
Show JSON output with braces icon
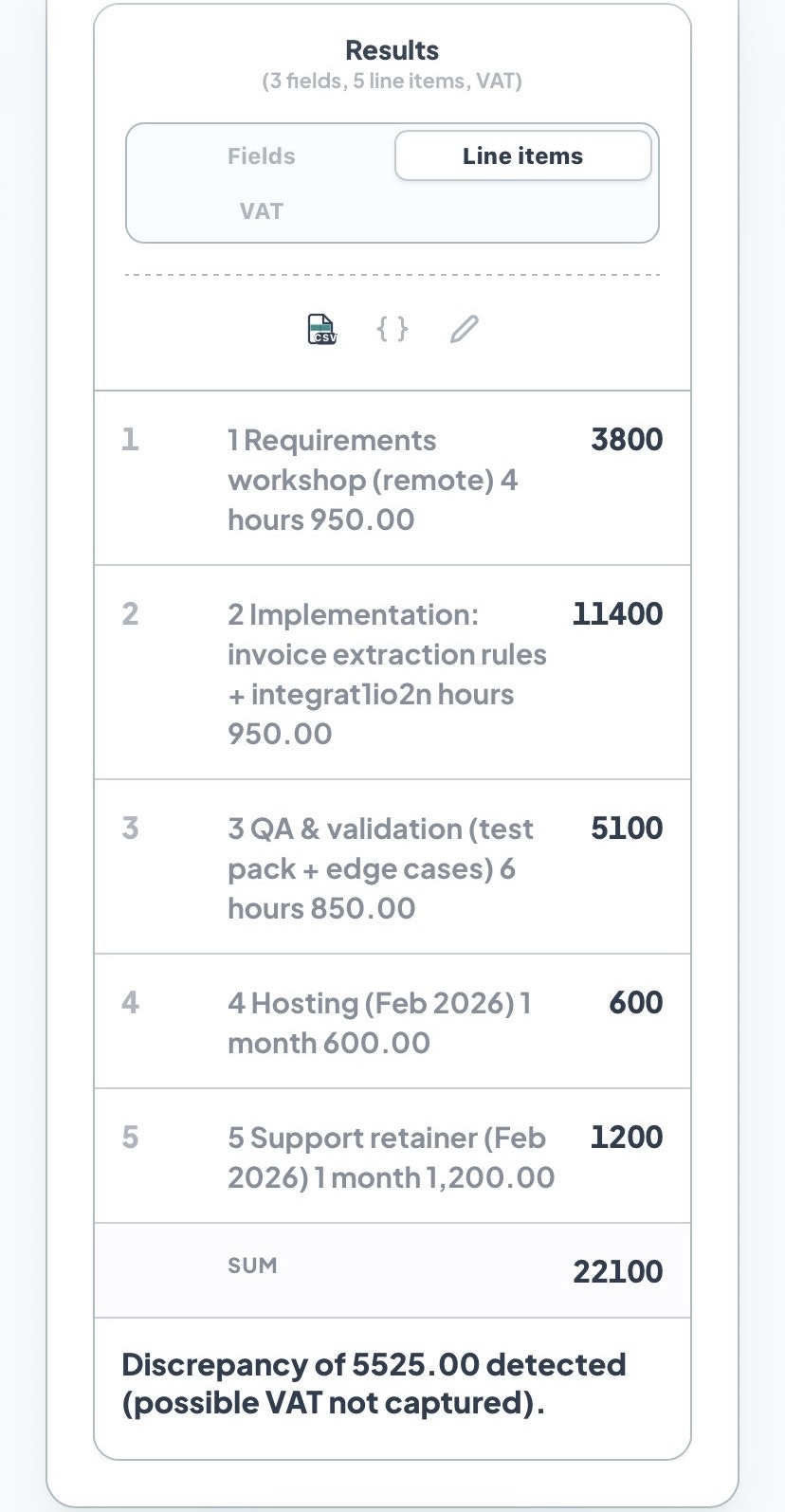(x=392, y=329)
